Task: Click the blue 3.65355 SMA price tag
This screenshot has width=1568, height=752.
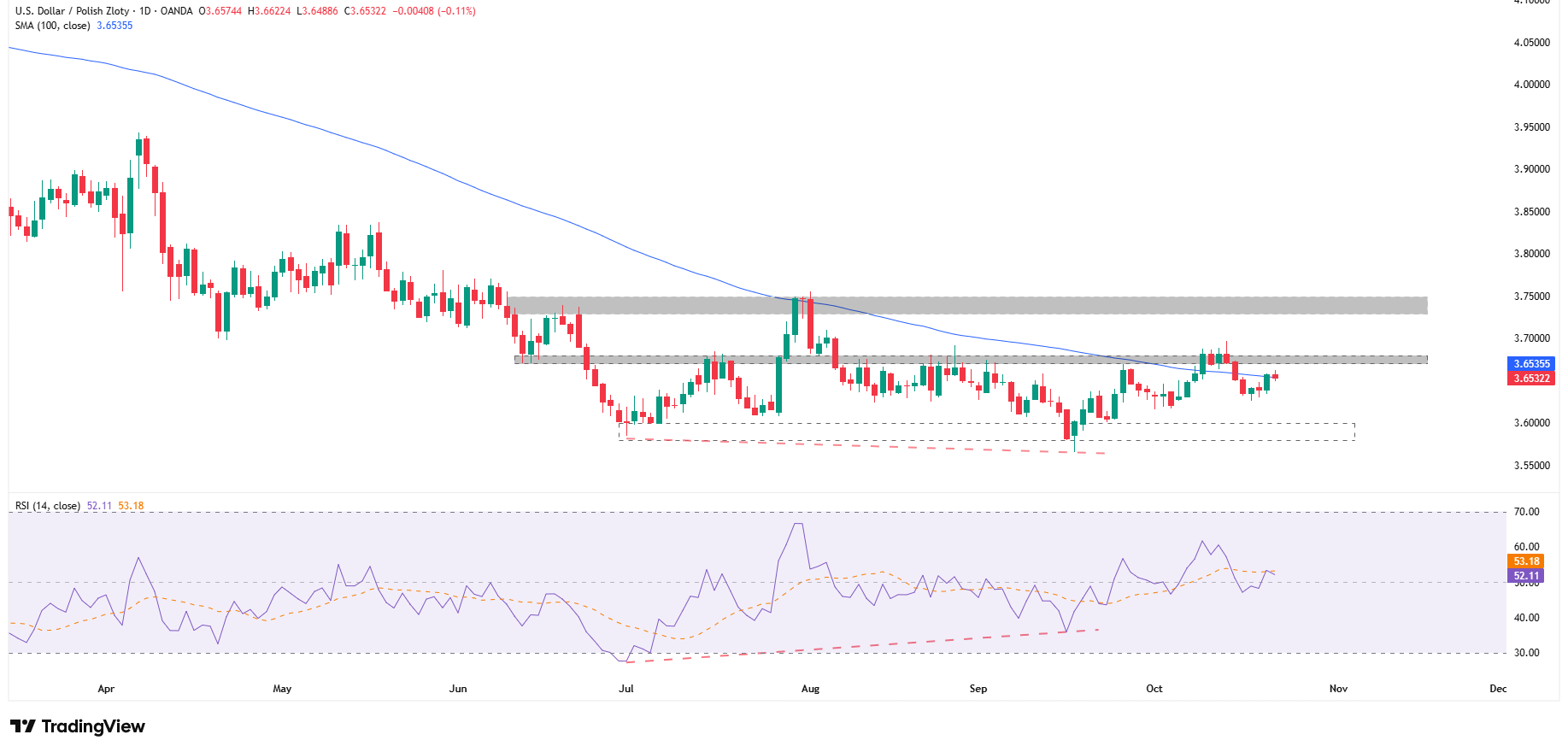Action: coord(1531,364)
